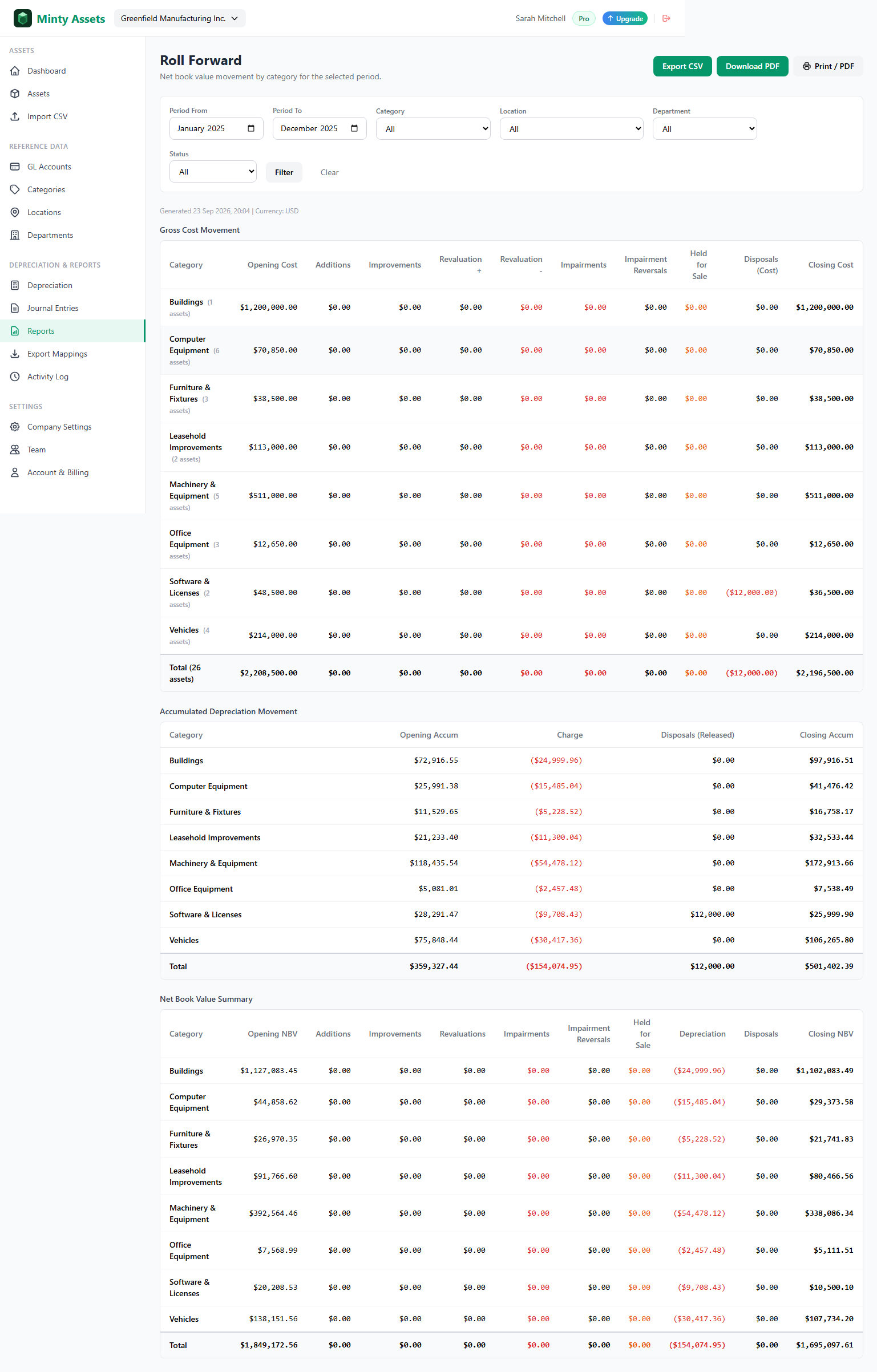
Task: Click the Minty Assets logo icon
Action: (22, 18)
